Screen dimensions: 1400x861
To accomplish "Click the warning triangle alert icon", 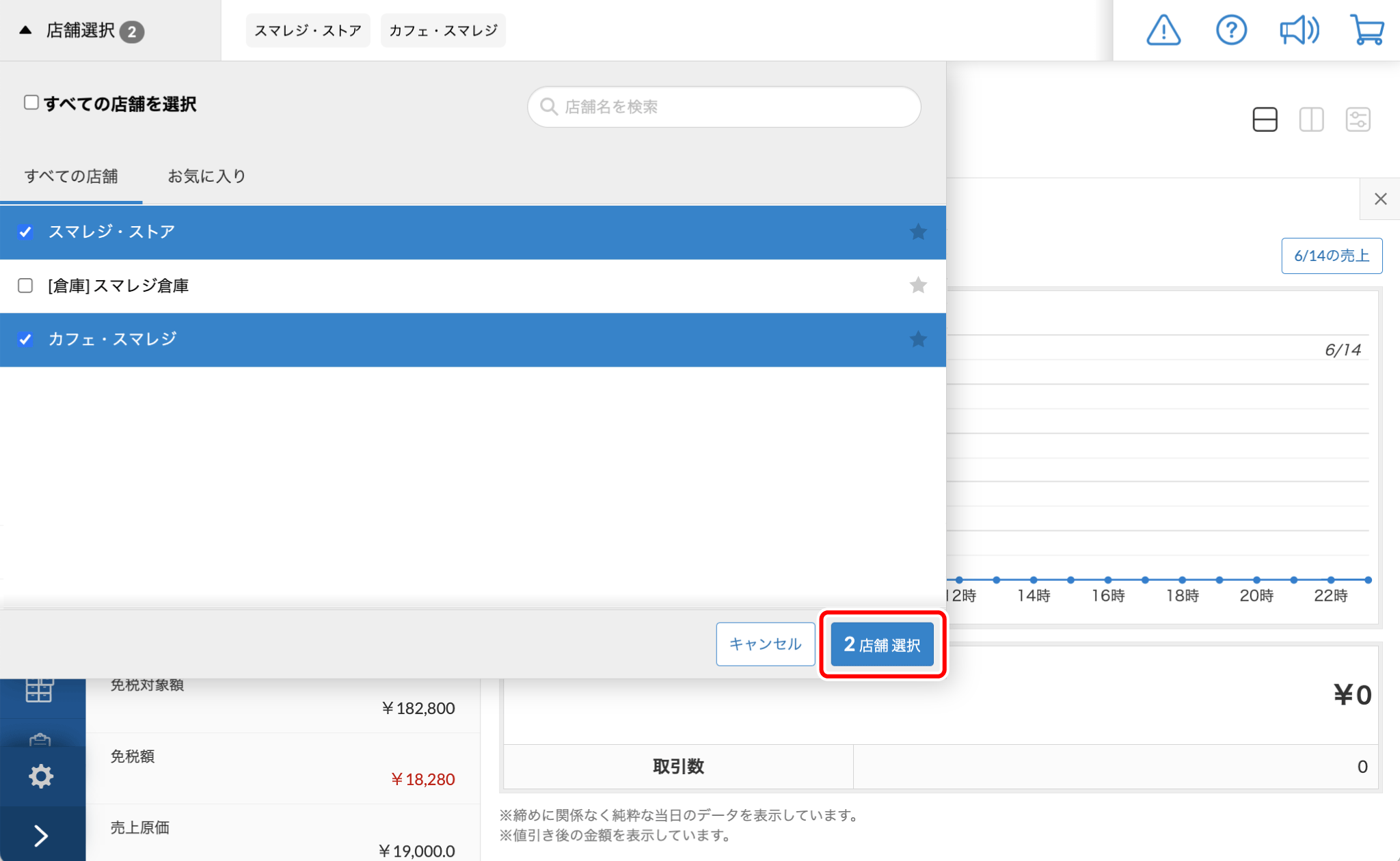I will pos(1163,31).
